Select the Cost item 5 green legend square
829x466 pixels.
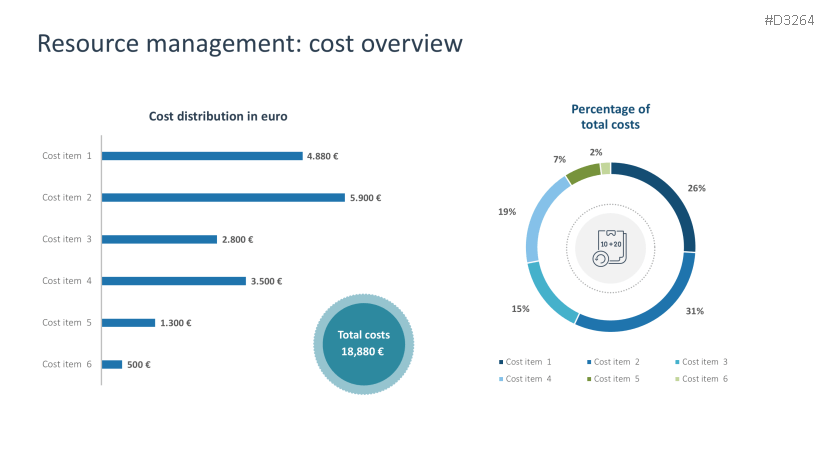click(589, 379)
